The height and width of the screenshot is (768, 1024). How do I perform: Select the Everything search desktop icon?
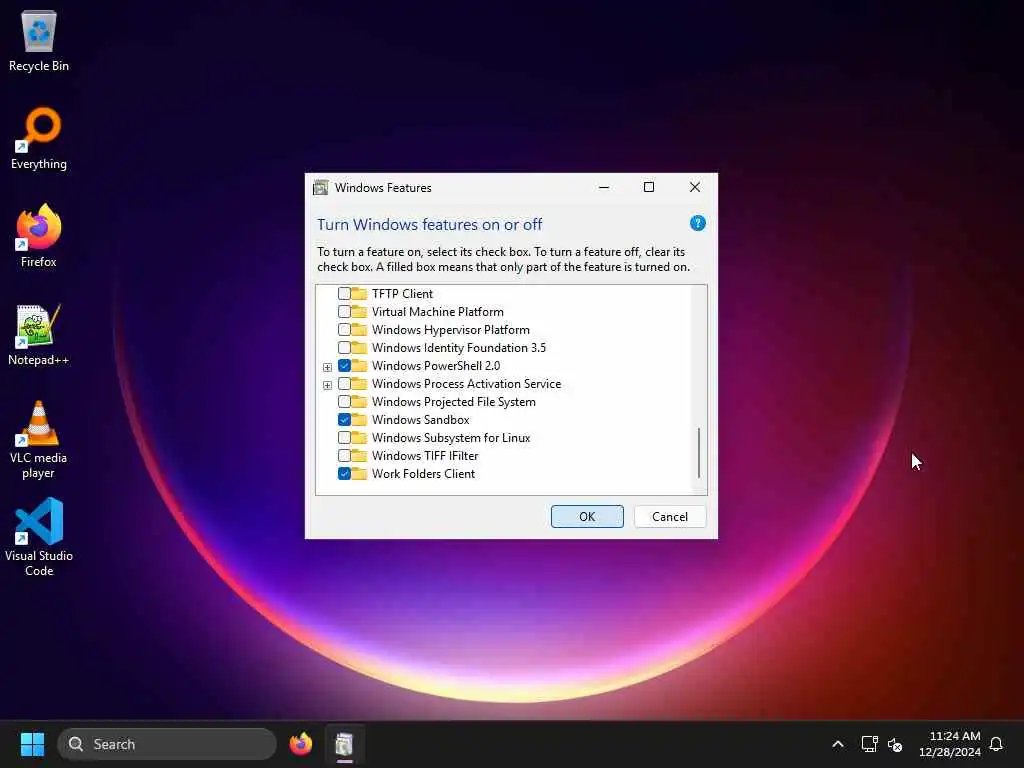(39, 138)
